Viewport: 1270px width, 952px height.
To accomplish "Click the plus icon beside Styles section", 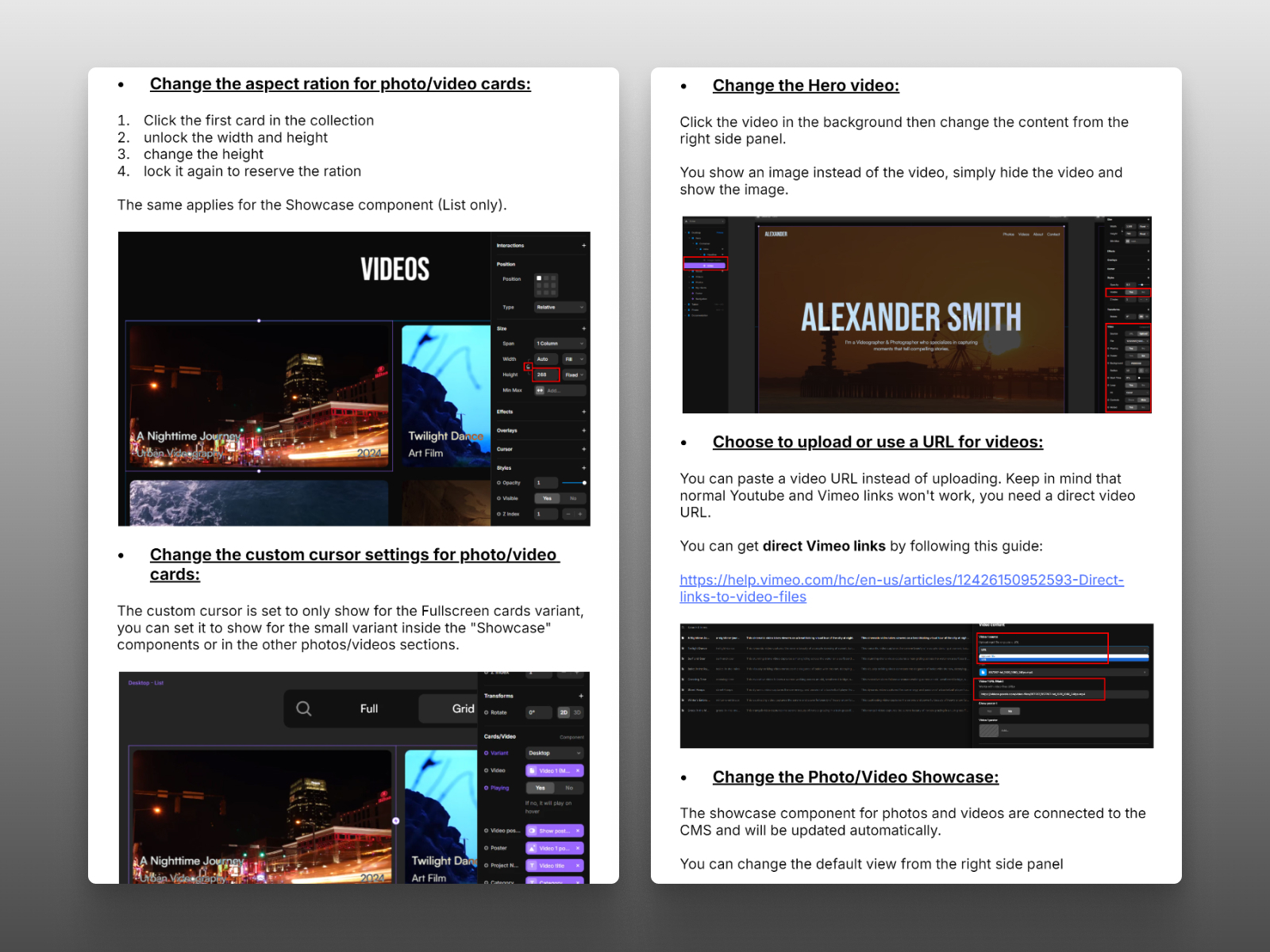I will point(583,468).
